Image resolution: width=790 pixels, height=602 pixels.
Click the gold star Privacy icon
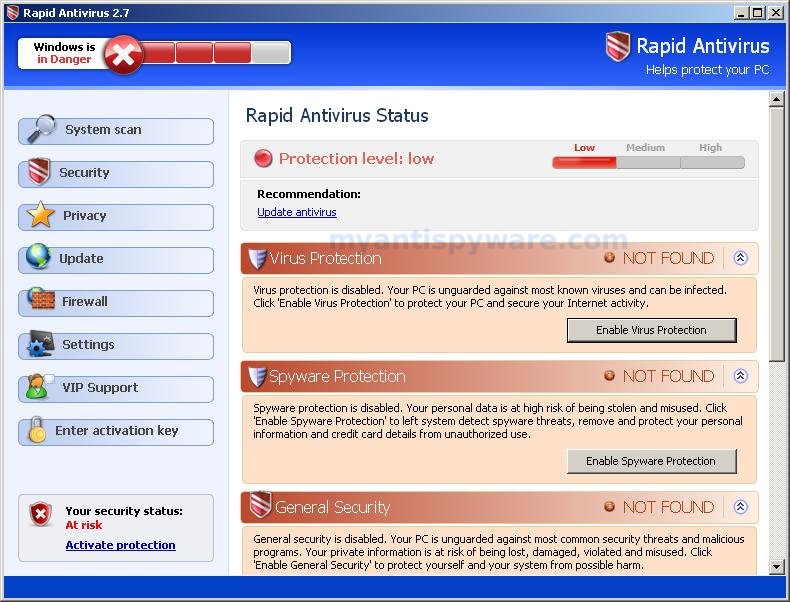40,215
